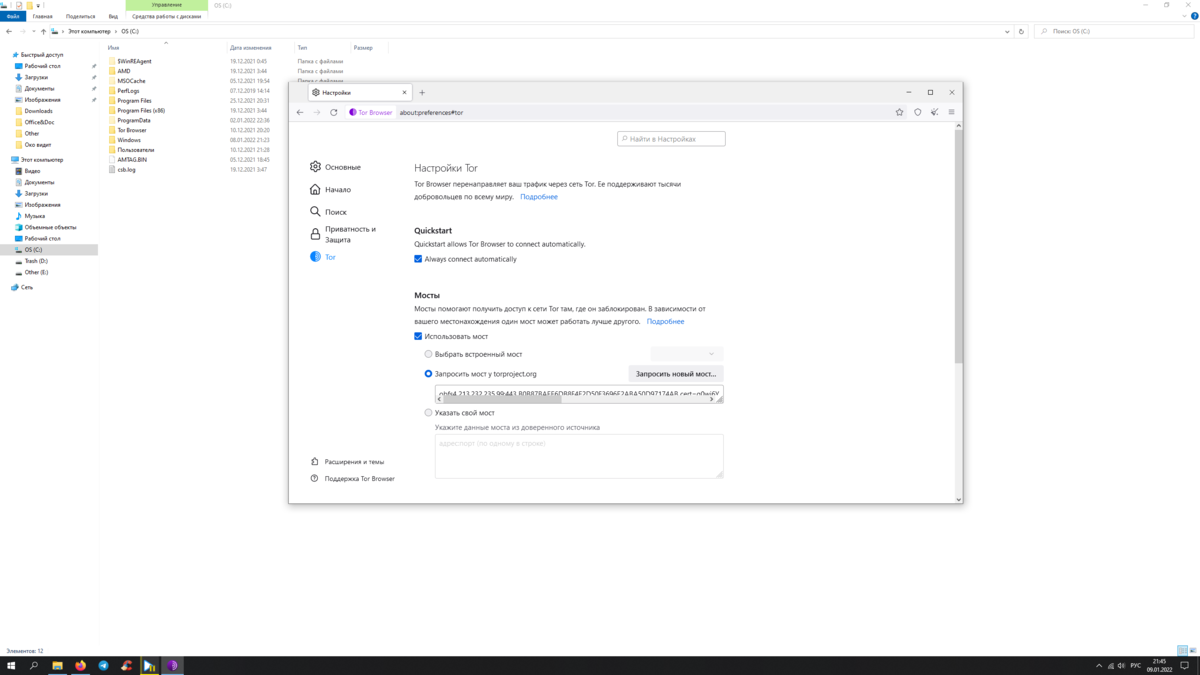Open Explorer help question icon
1200x675 pixels.
1194,16
